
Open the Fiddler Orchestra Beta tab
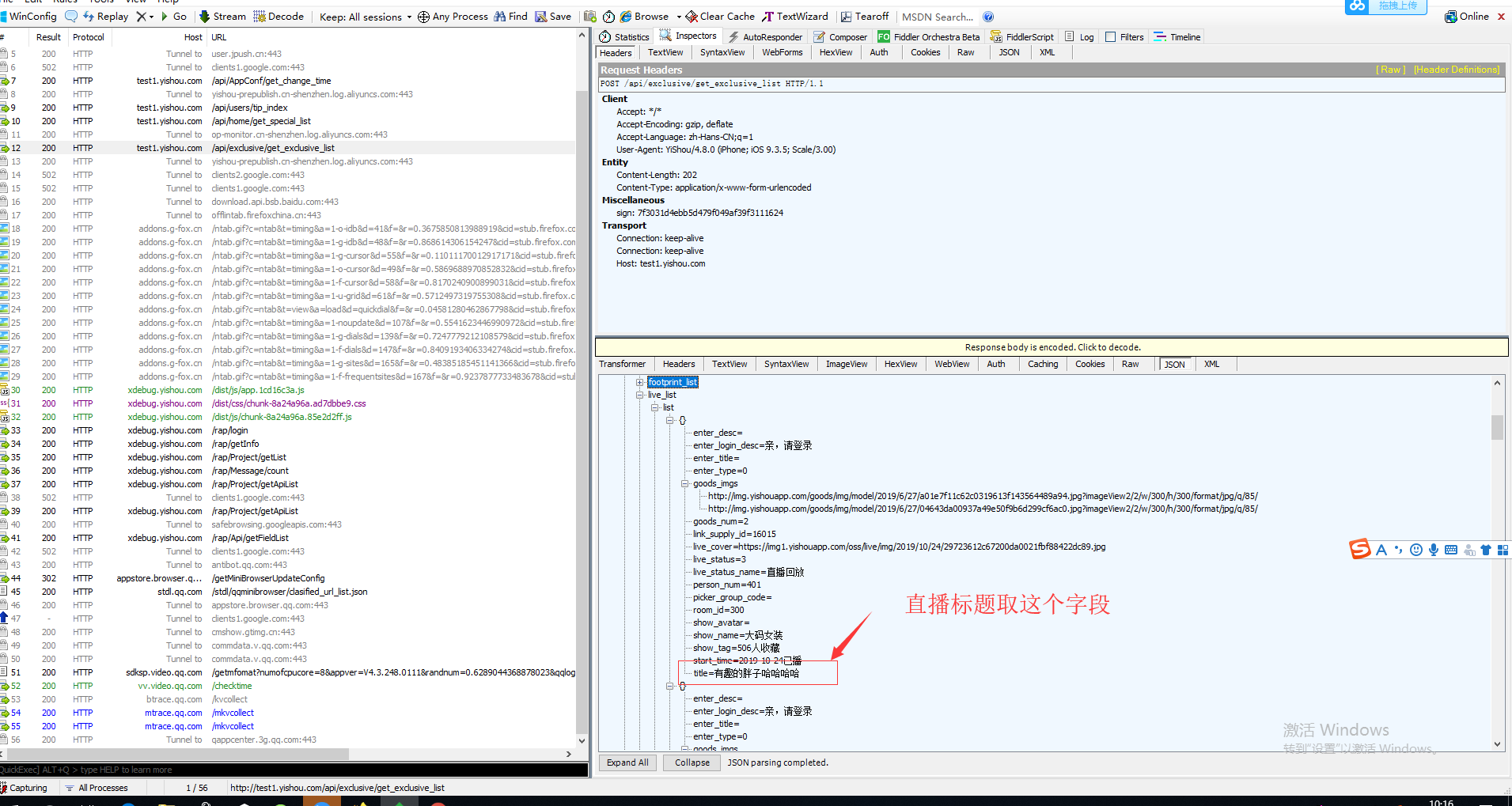pos(929,36)
